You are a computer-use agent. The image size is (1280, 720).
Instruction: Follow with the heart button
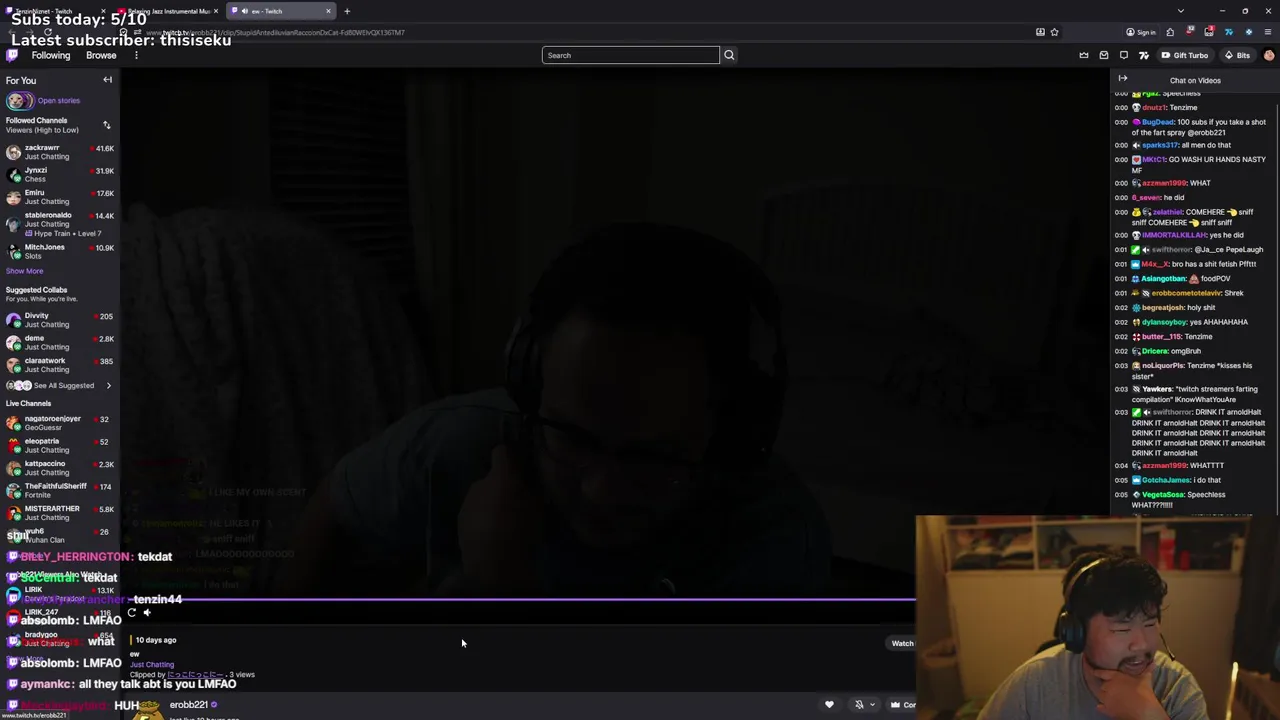[x=829, y=705]
